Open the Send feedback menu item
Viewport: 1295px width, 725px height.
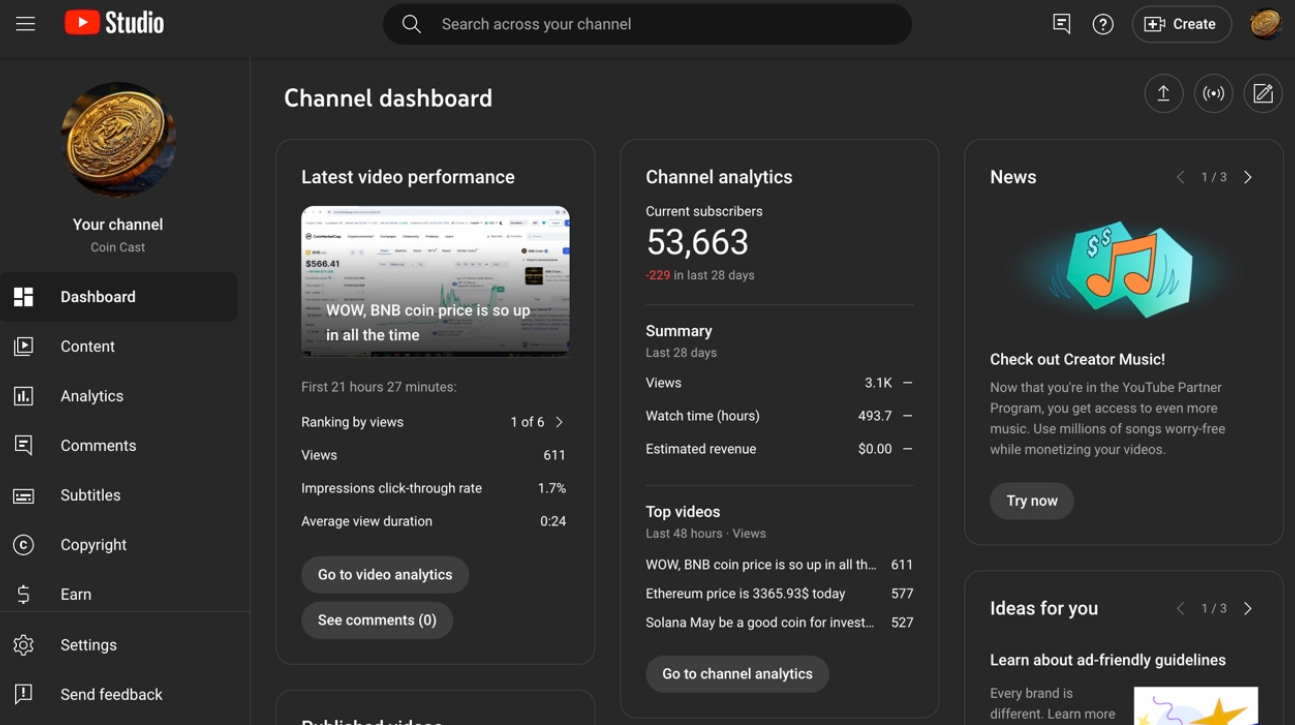point(119,694)
